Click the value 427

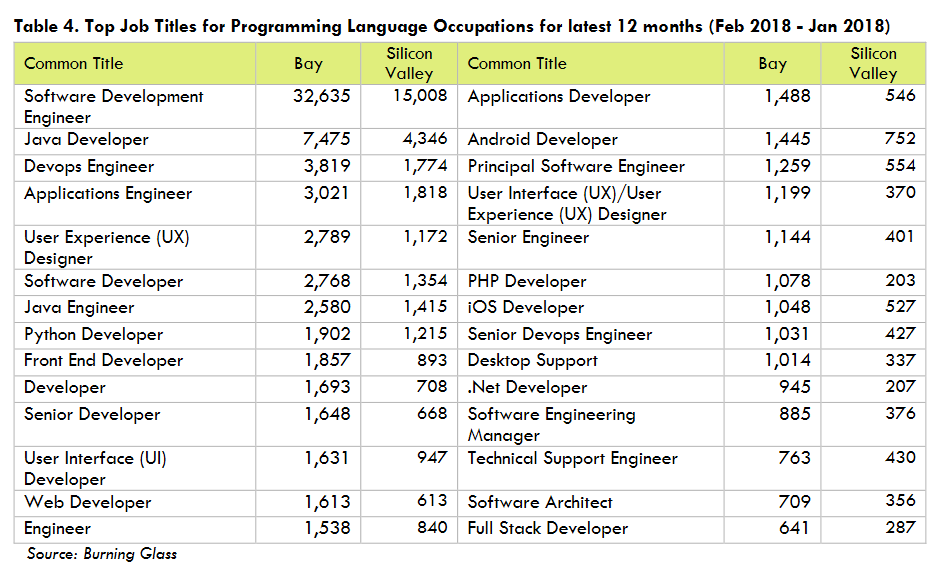point(900,333)
